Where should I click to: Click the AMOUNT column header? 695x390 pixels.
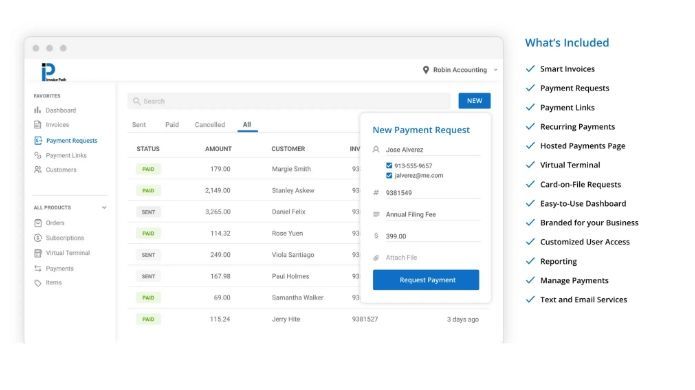(218, 149)
